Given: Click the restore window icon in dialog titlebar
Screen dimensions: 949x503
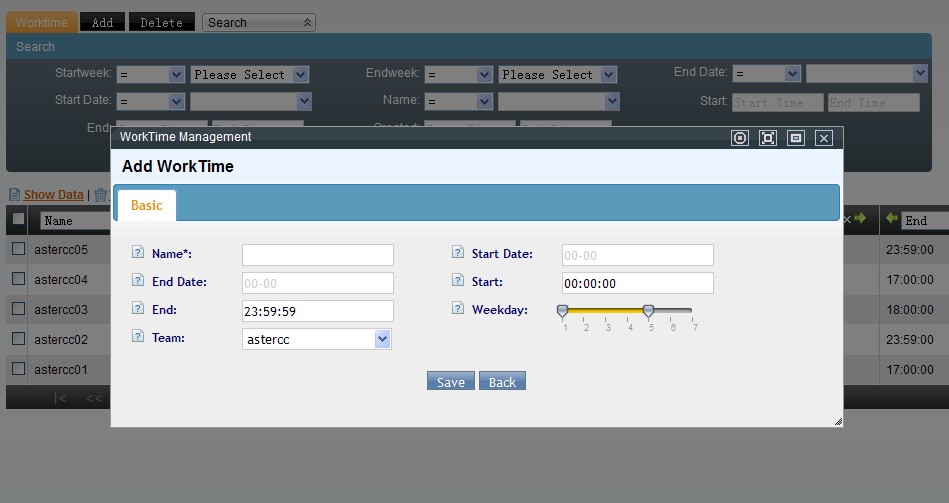Looking at the screenshot, I should [x=796, y=138].
